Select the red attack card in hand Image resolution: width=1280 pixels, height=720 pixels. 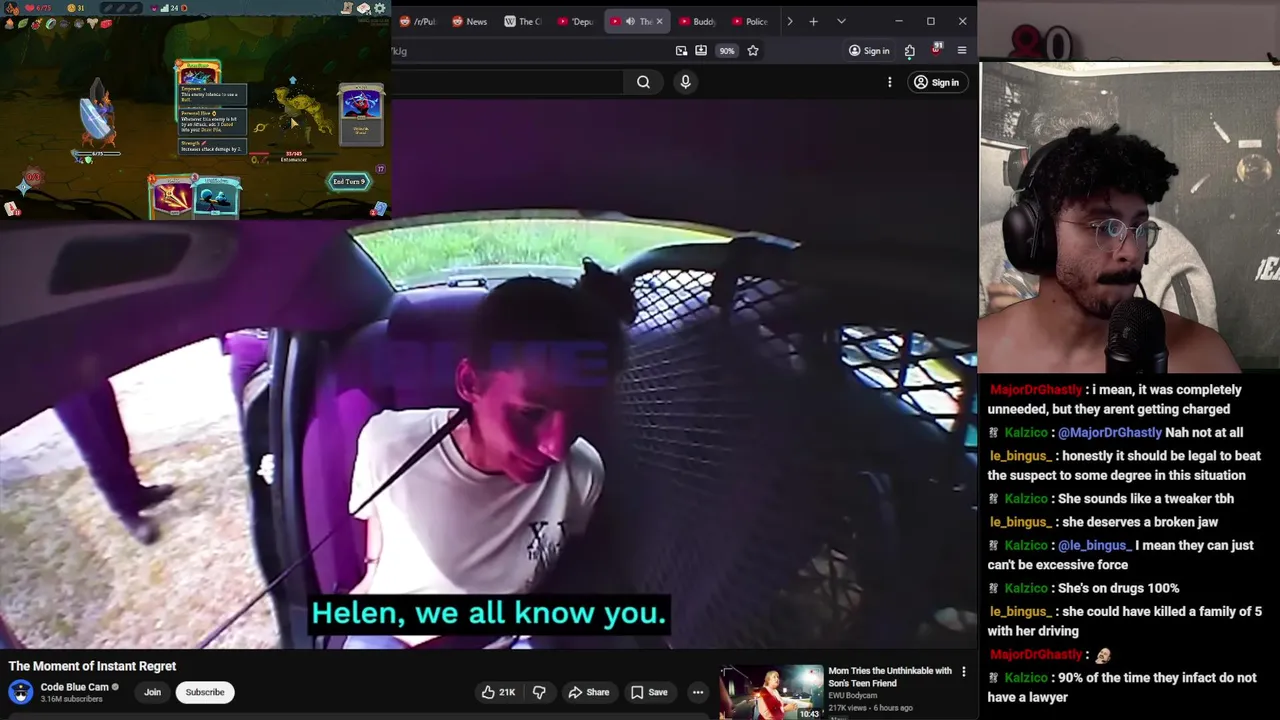coord(171,196)
